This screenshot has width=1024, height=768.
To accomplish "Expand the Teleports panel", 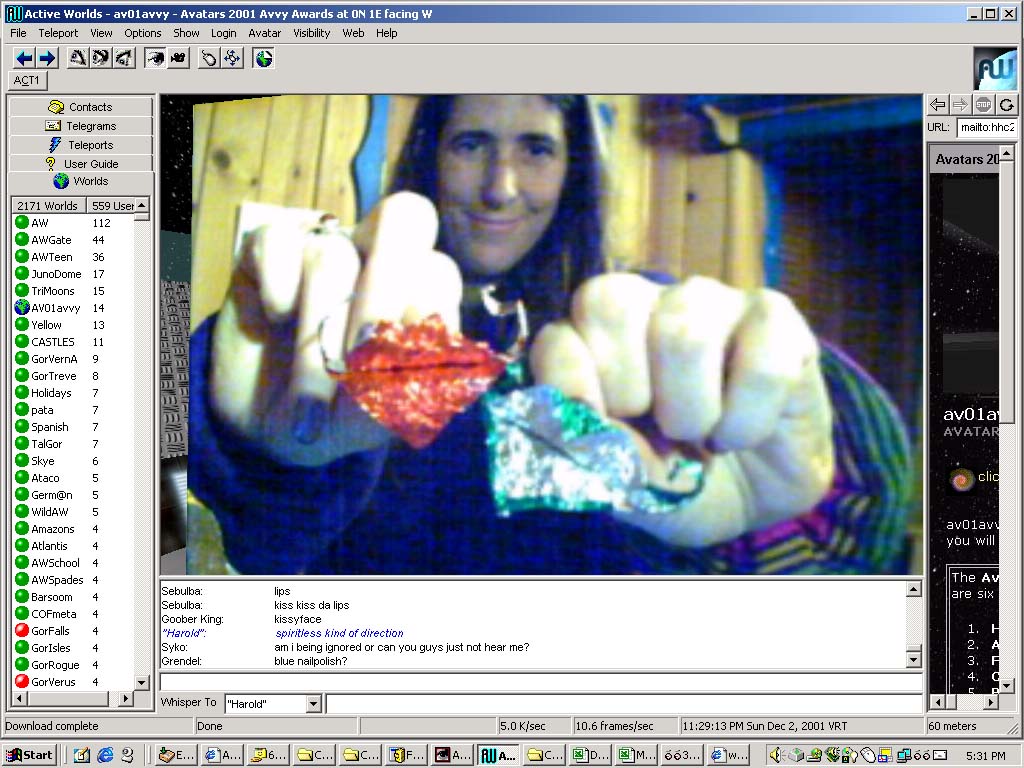I will point(81,145).
